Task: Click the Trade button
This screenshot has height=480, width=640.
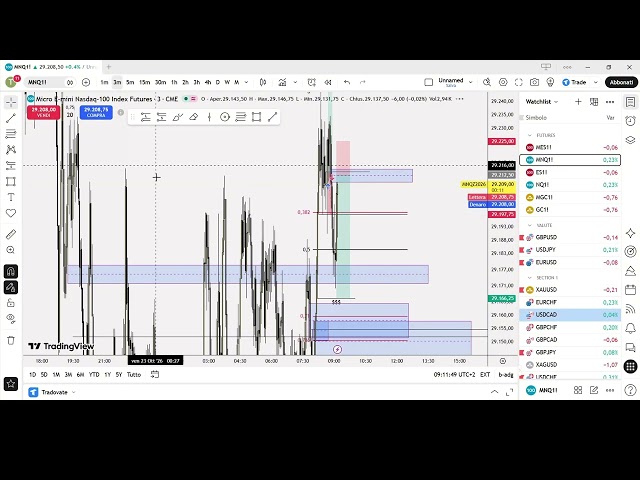Action: (575, 82)
